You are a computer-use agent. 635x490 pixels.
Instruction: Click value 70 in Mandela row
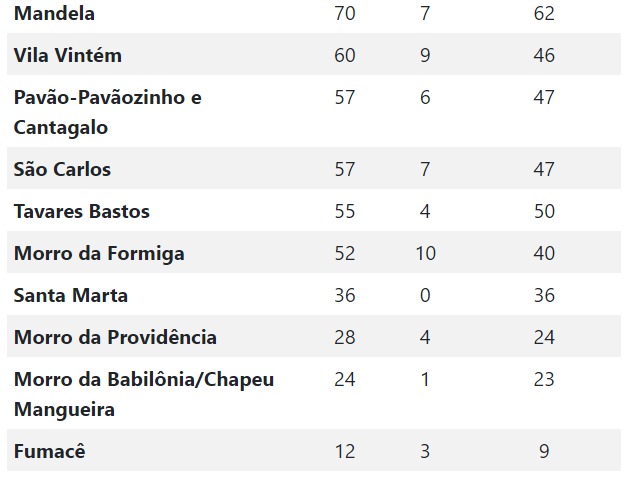tap(345, 13)
